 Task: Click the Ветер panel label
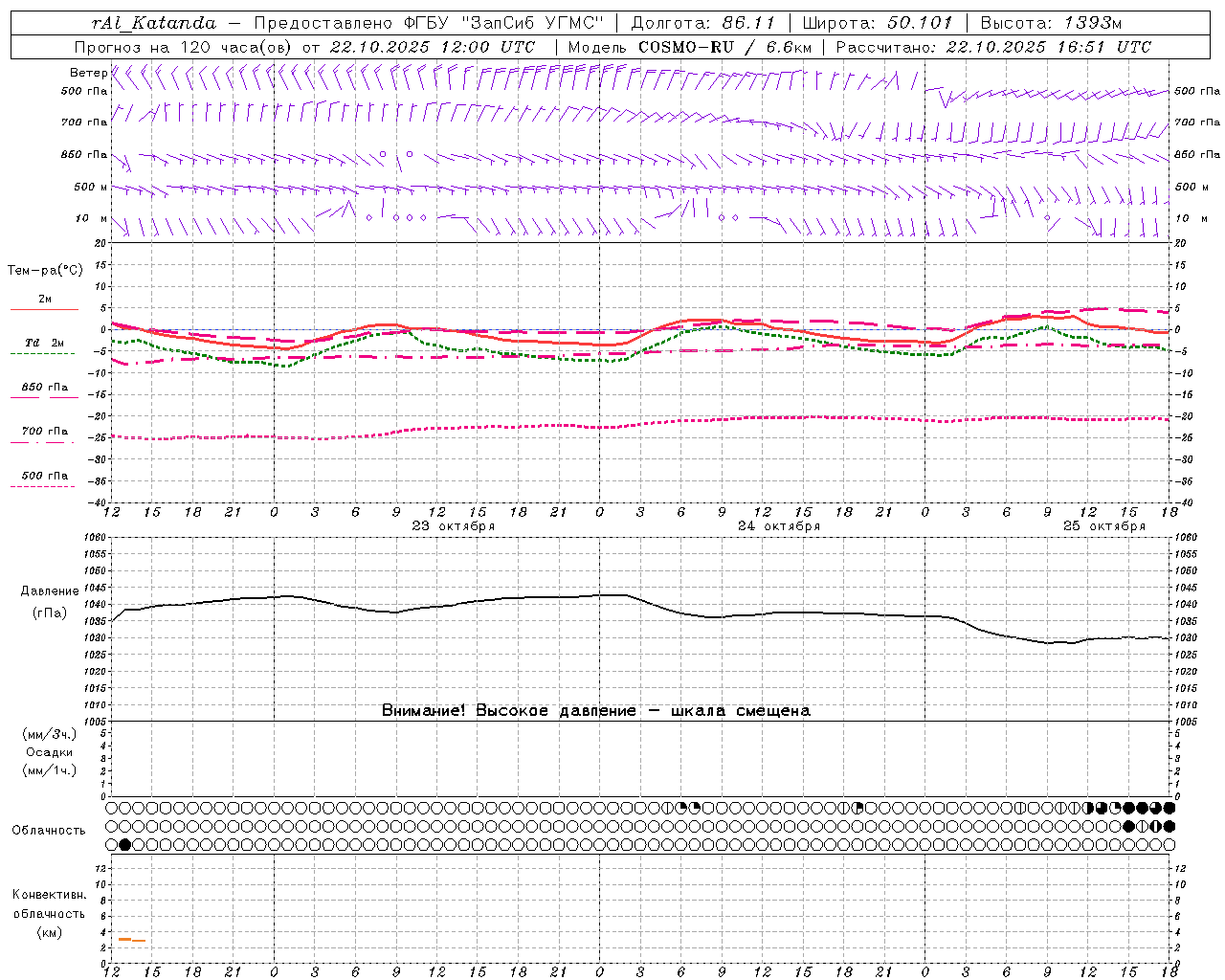(88, 73)
